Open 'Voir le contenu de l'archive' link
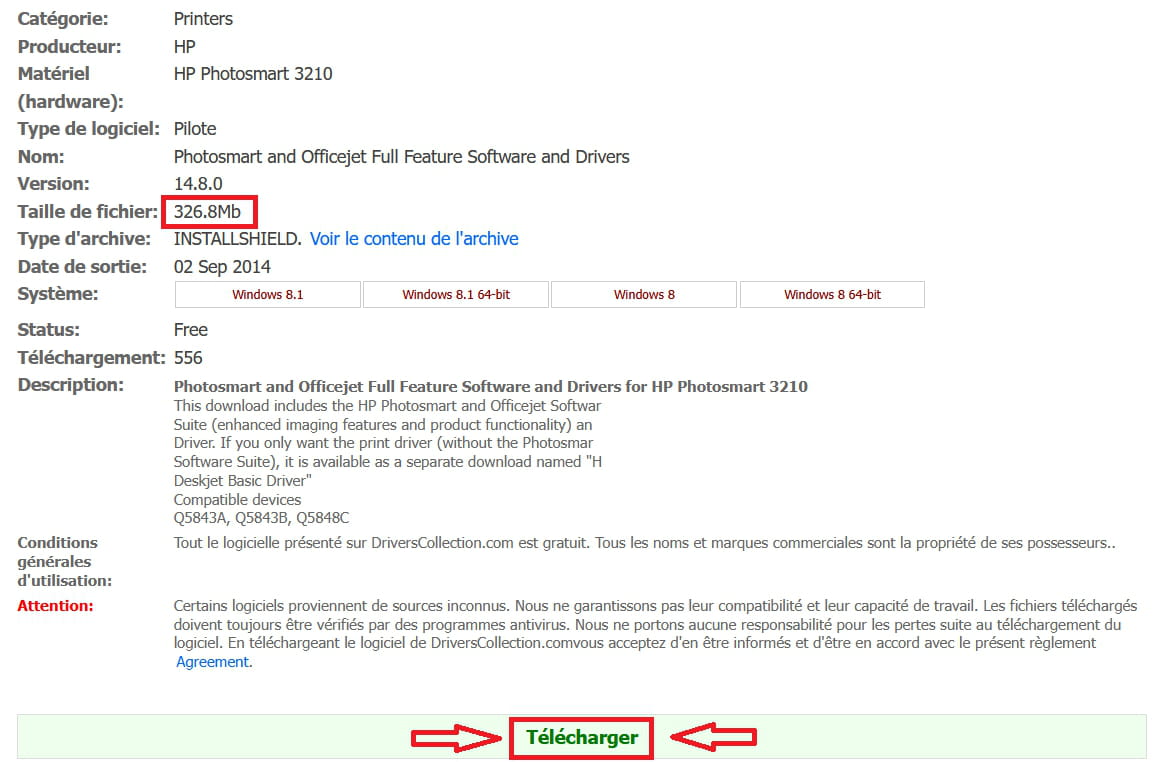 pyautogui.click(x=414, y=239)
